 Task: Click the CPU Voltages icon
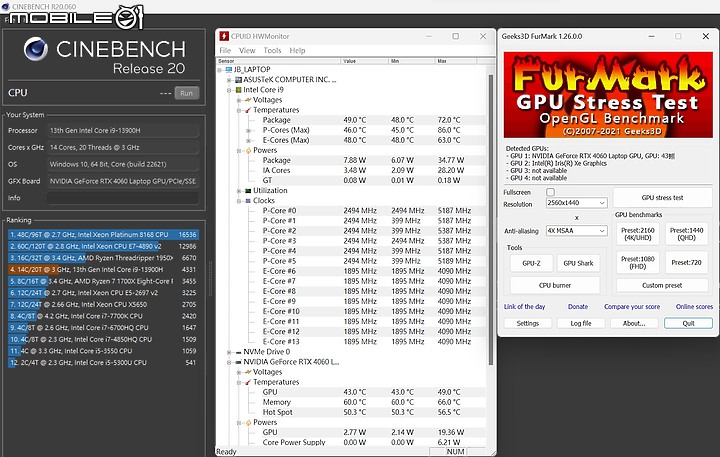click(248, 100)
